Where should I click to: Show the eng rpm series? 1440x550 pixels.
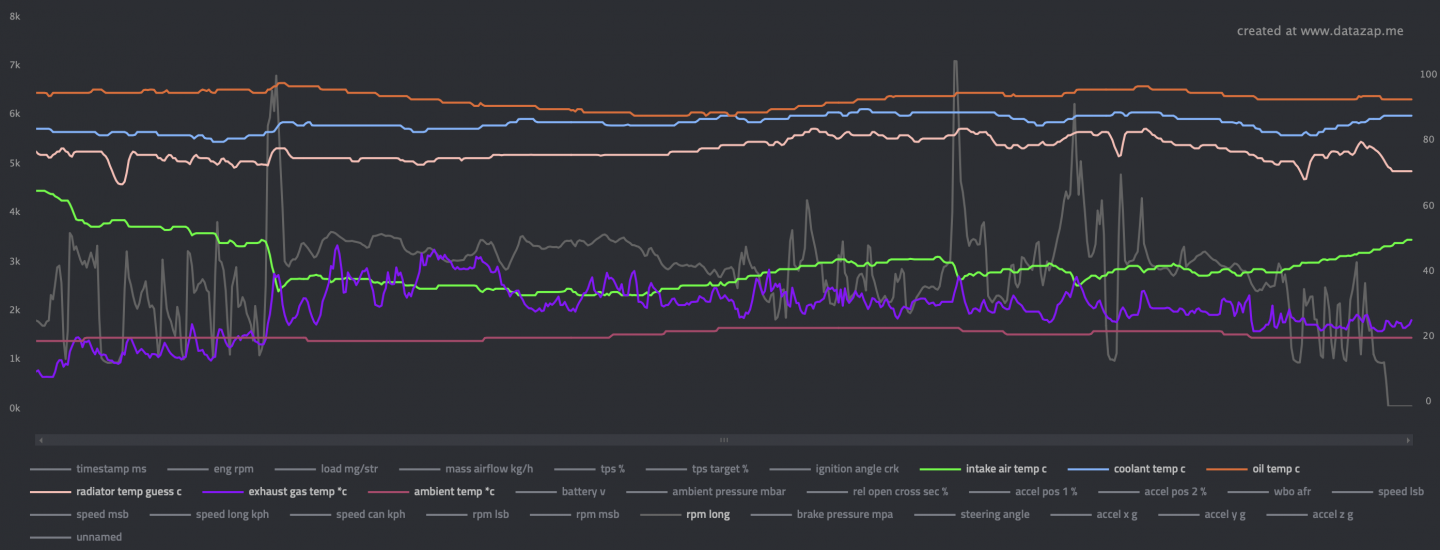point(210,468)
